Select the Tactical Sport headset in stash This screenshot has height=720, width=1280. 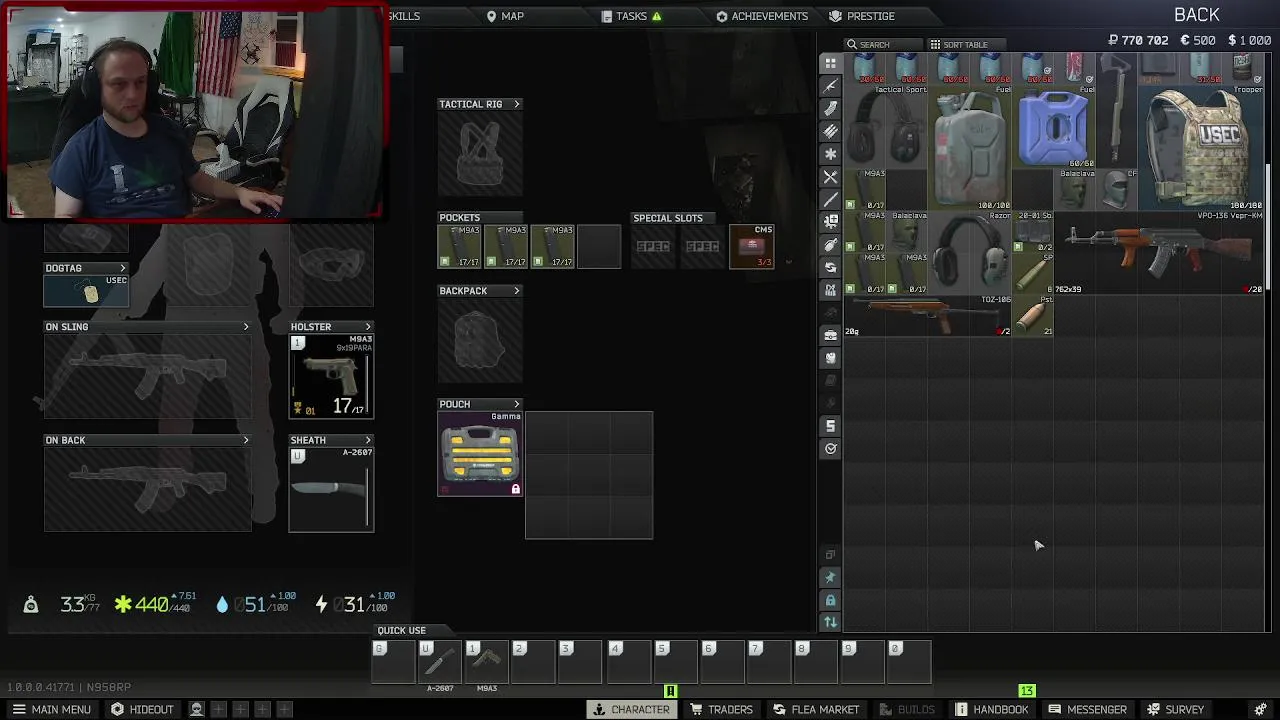tap(887, 127)
